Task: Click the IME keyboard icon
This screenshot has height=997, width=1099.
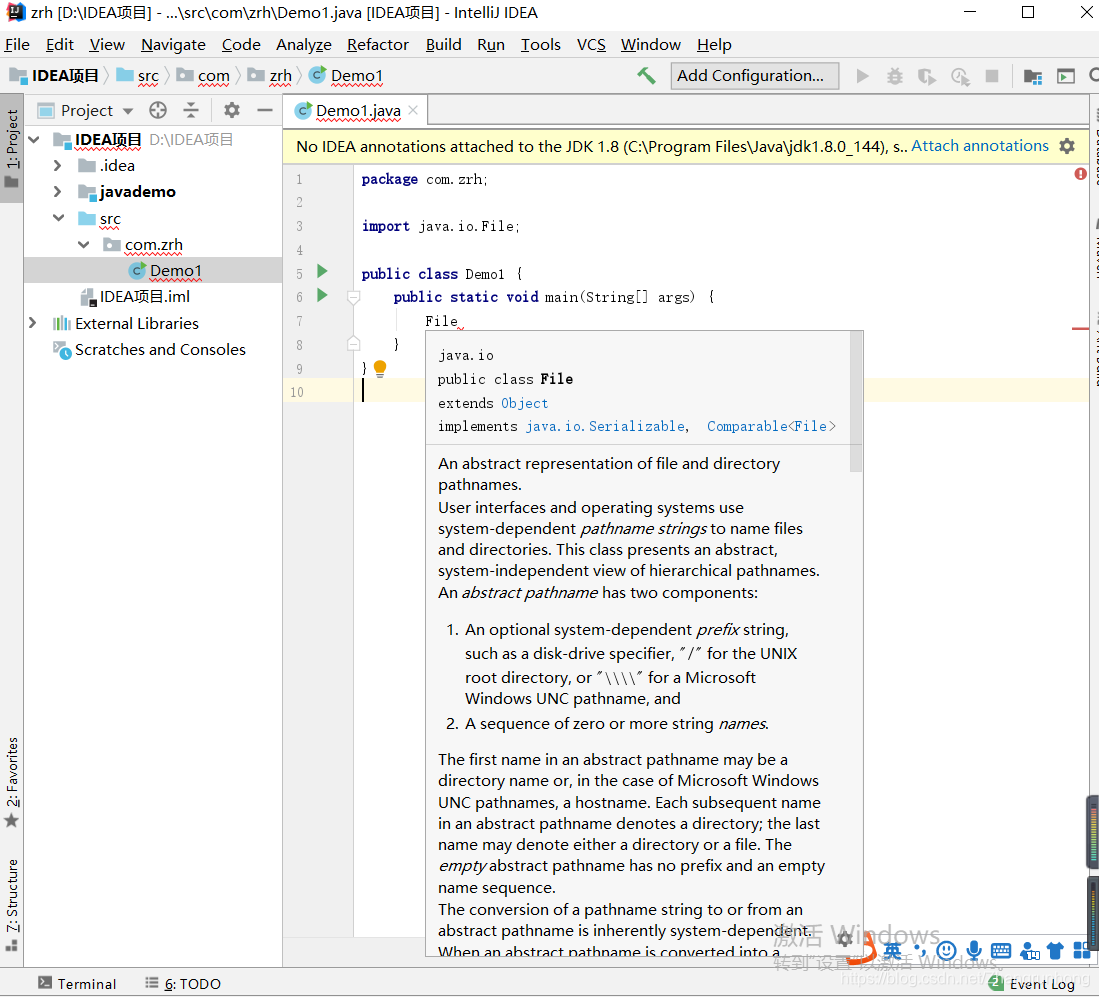Action: point(1001,951)
